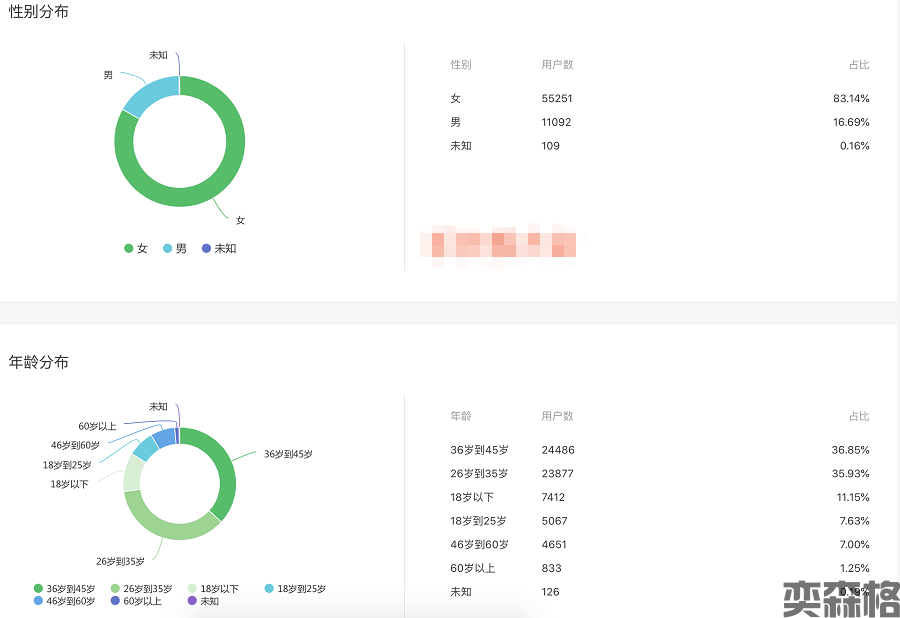This screenshot has height=618, width=900.
Task: Click the 46岁到60岁 legend dot in age chart
Action: (39, 601)
